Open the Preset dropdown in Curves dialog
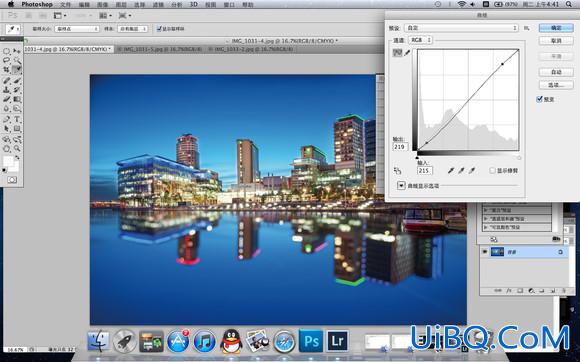This screenshot has width=580, height=362. click(461, 28)
